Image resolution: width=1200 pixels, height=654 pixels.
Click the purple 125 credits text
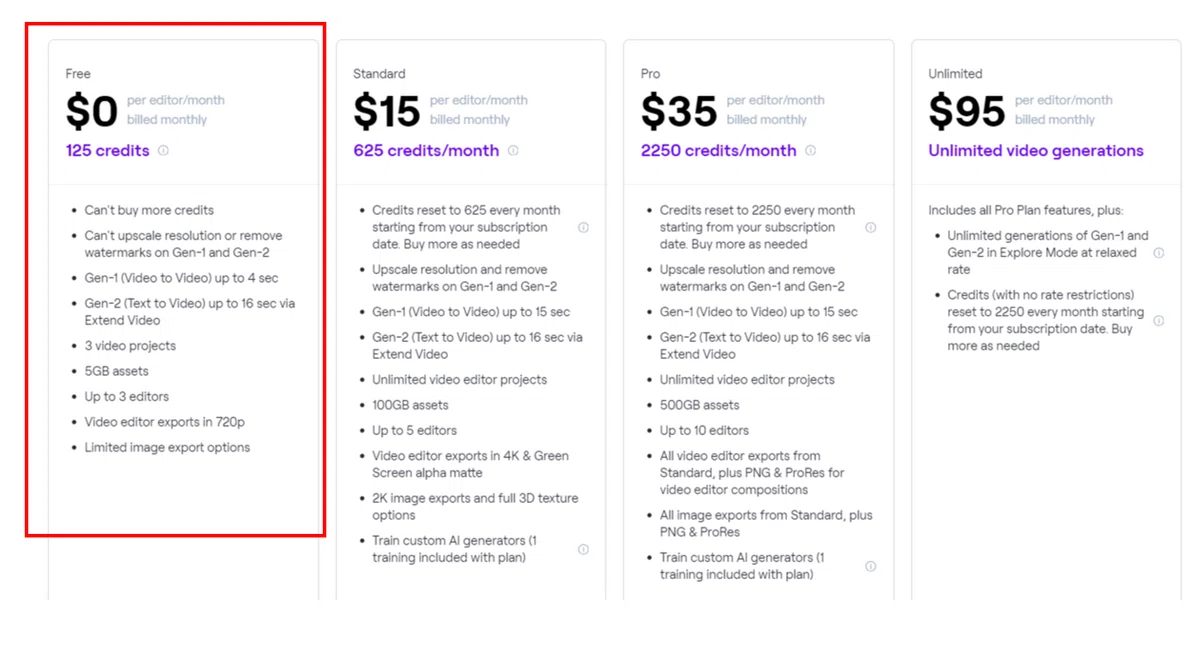[x=108, y=151]
